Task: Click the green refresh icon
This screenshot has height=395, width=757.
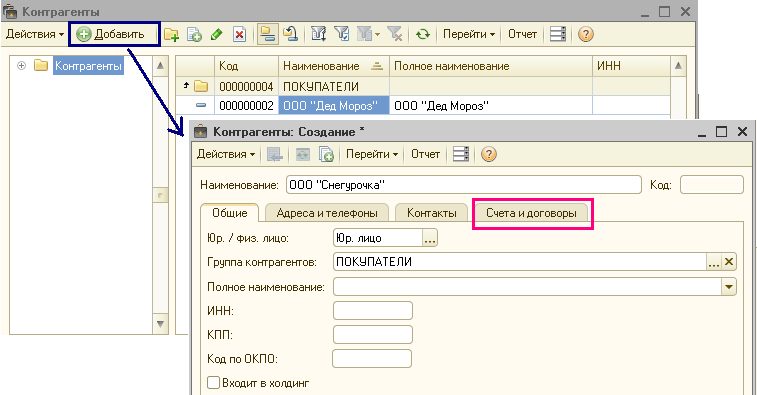Action: click(x=422, y=34)
